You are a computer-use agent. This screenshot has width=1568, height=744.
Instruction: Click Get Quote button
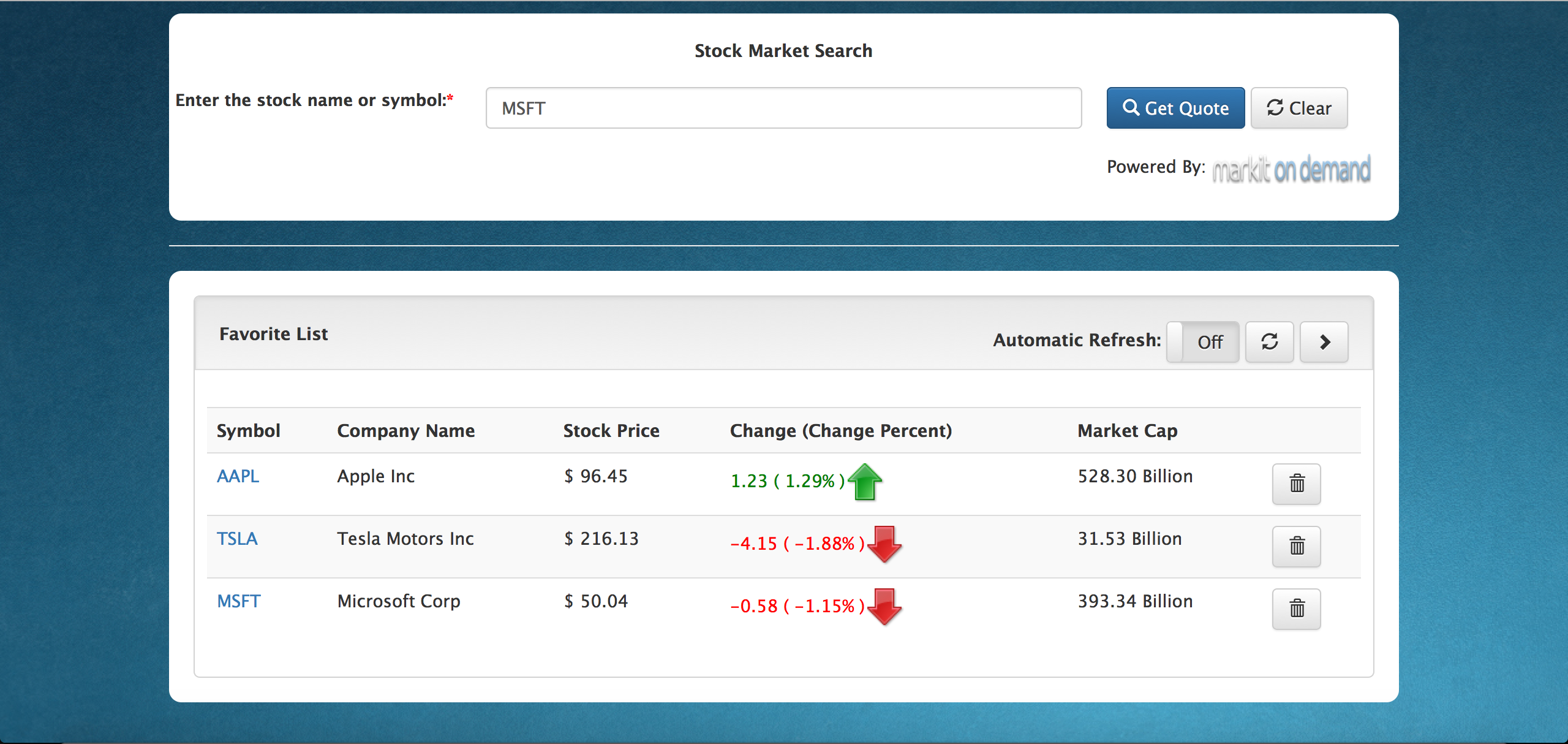[x=1175, y=108]
